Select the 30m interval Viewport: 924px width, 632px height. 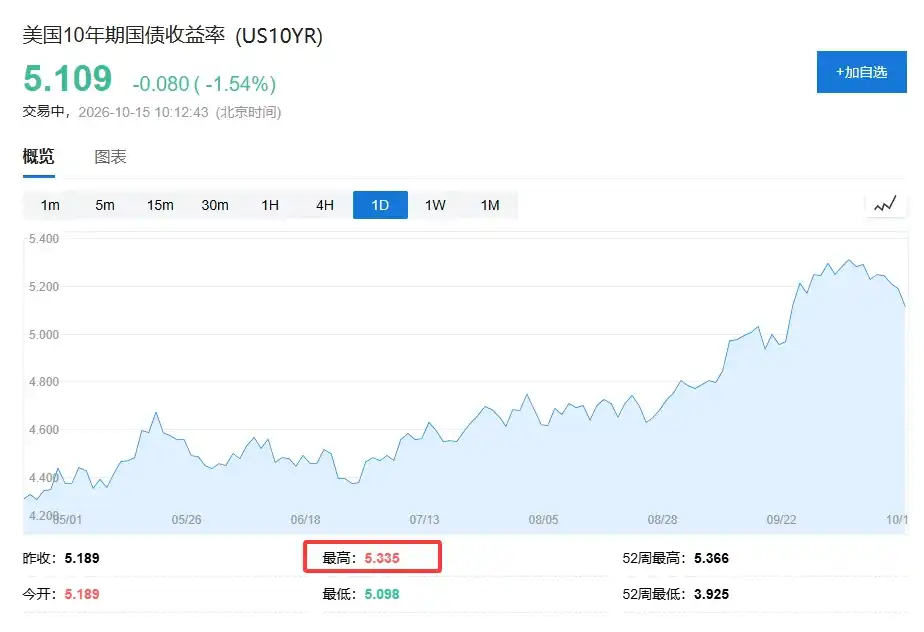(215, 205)
